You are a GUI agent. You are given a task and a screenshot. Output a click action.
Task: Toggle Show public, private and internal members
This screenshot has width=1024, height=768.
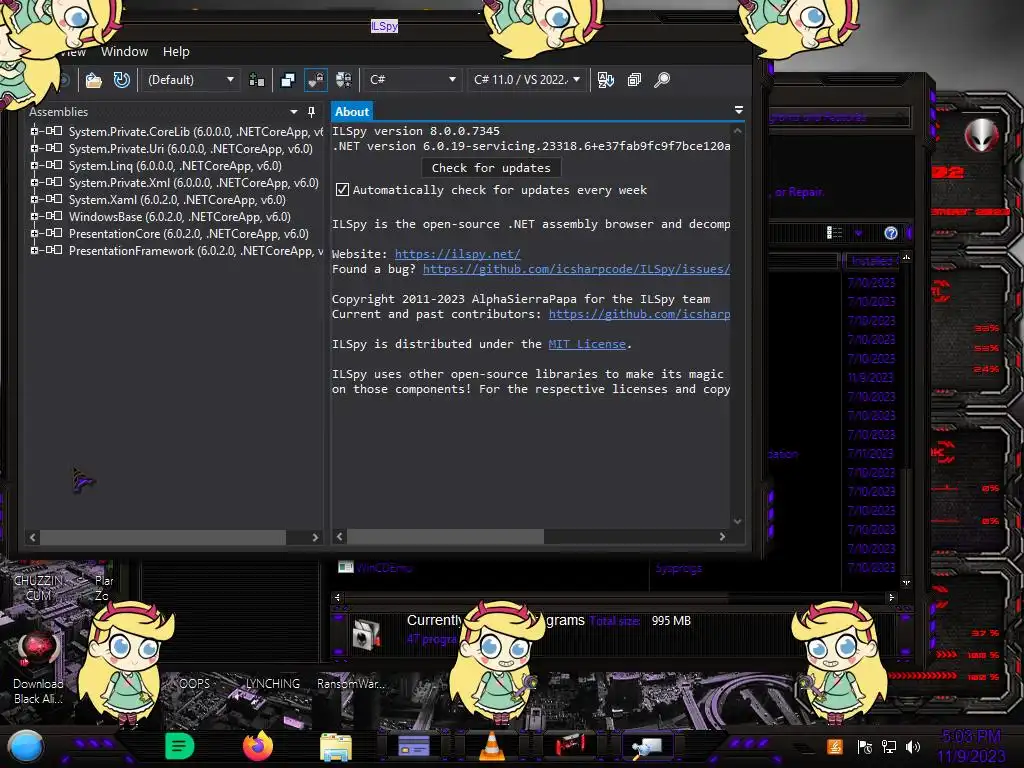pyautogui.click(x=315, y=80)
